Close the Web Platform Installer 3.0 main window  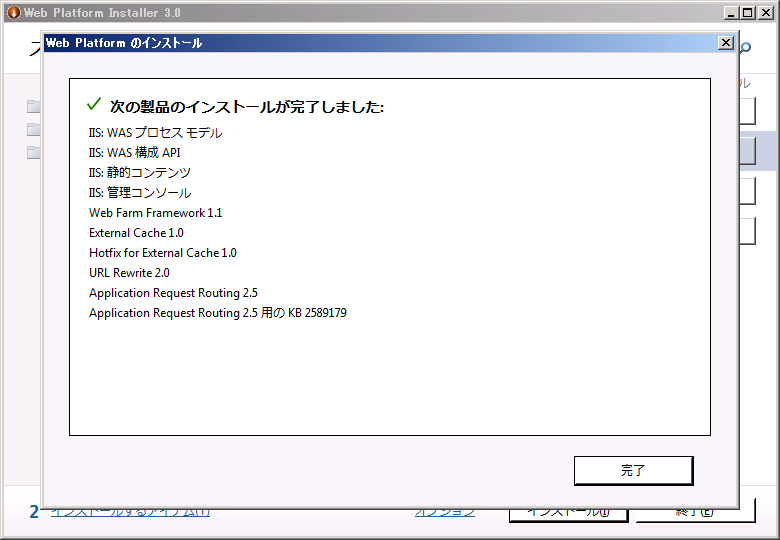(x=765, y=13)
